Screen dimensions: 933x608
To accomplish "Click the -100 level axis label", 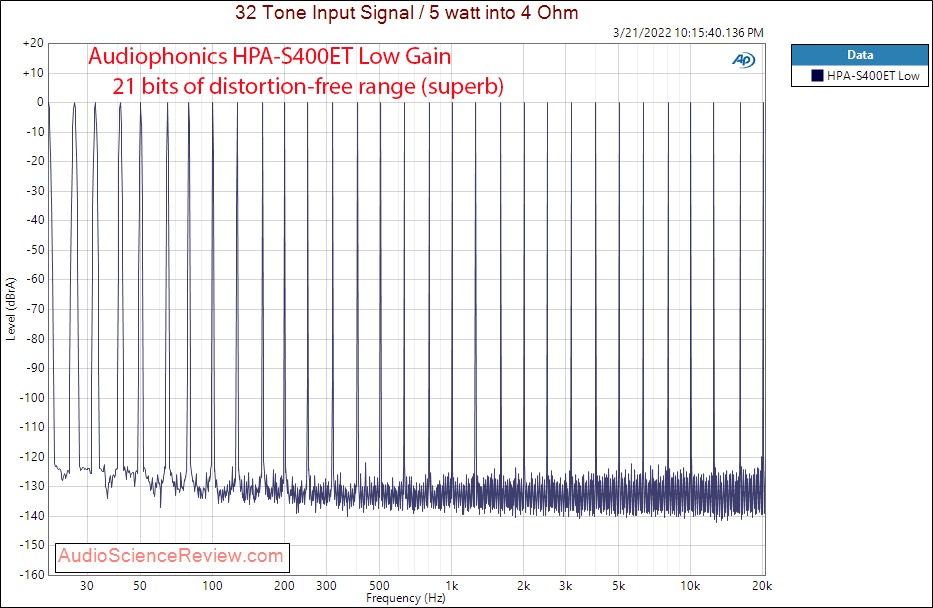I will click(33, 397).
